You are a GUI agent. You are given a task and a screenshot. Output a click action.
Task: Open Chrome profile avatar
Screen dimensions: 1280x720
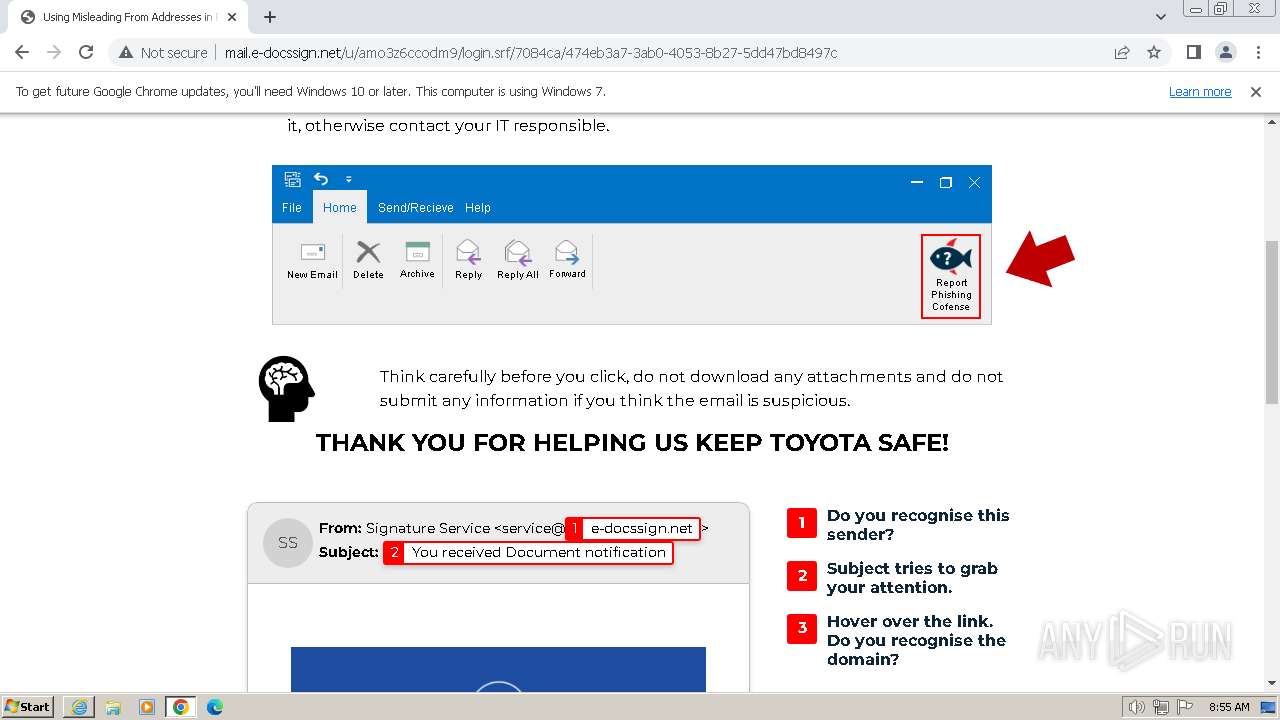(x=1225, y=52)
